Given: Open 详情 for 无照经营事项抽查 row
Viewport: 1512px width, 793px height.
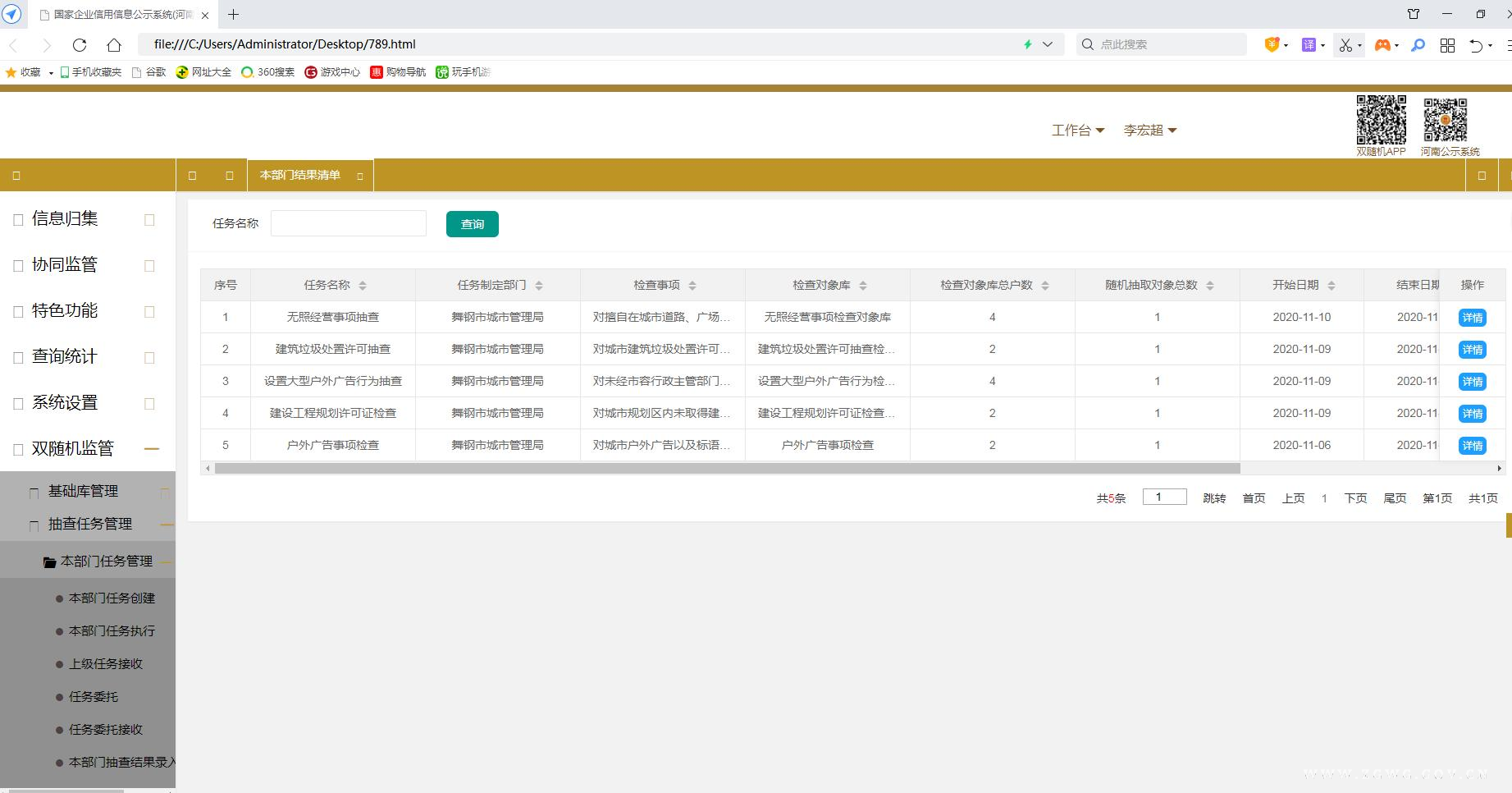Looking at the screenshot, I should click(x=1472, y=318).
